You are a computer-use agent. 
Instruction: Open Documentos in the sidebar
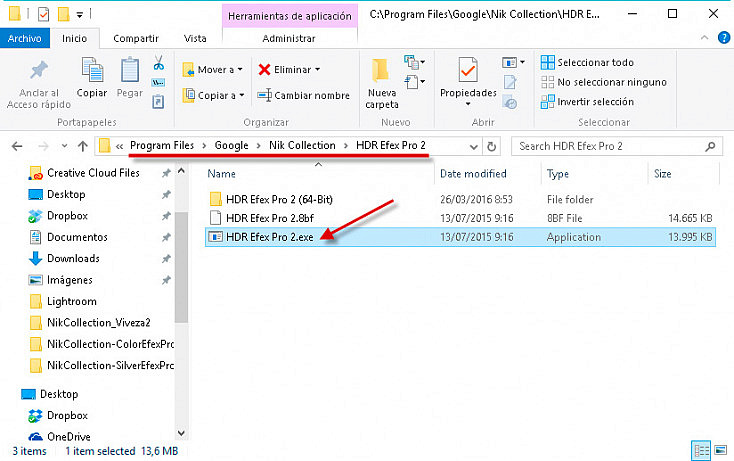tap(77, 237)
